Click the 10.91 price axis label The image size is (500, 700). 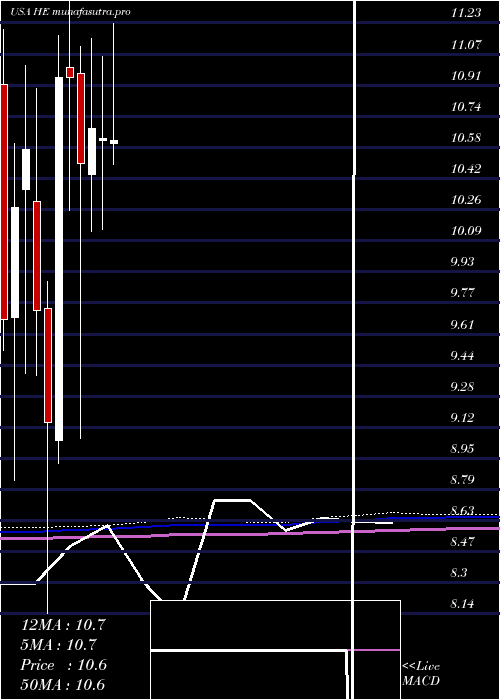pos(466,75)
